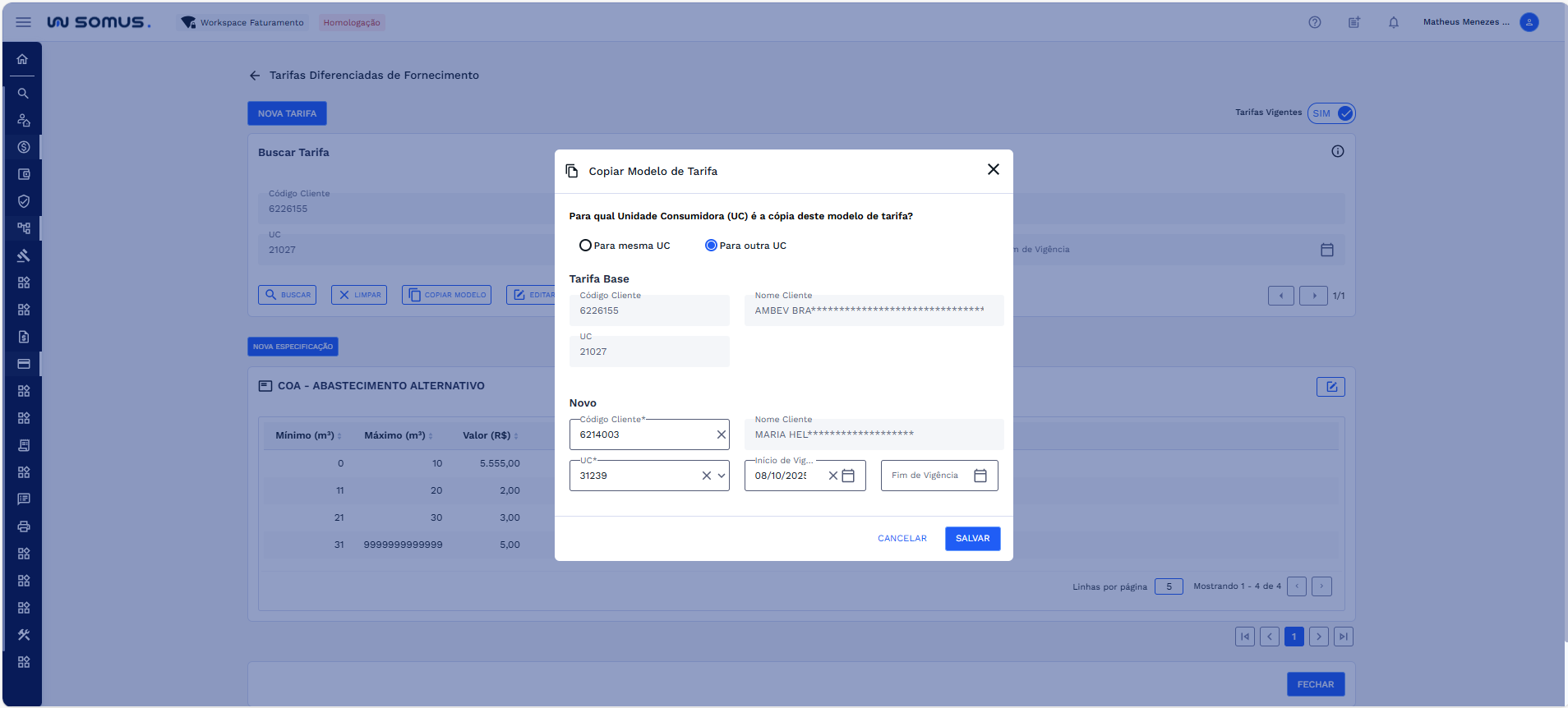Click the user avatar icon
The height and width of the screenshot is (708, 1568).
pos(1529,22)
